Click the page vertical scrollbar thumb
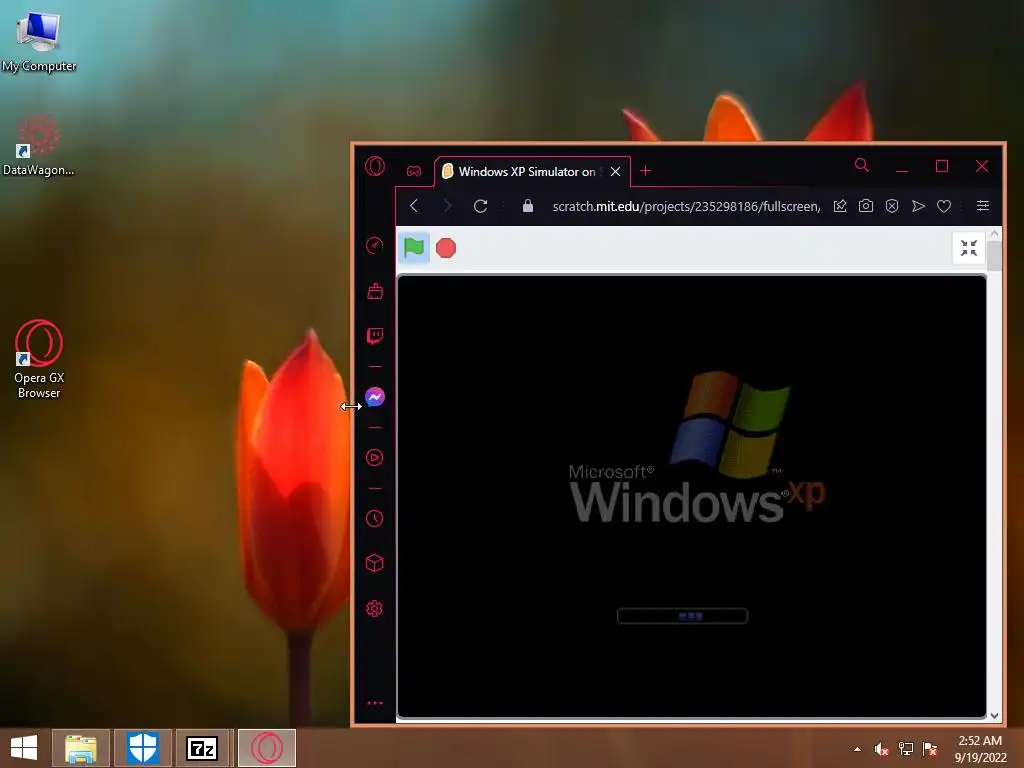The image size is (1024, 768). 995,256
